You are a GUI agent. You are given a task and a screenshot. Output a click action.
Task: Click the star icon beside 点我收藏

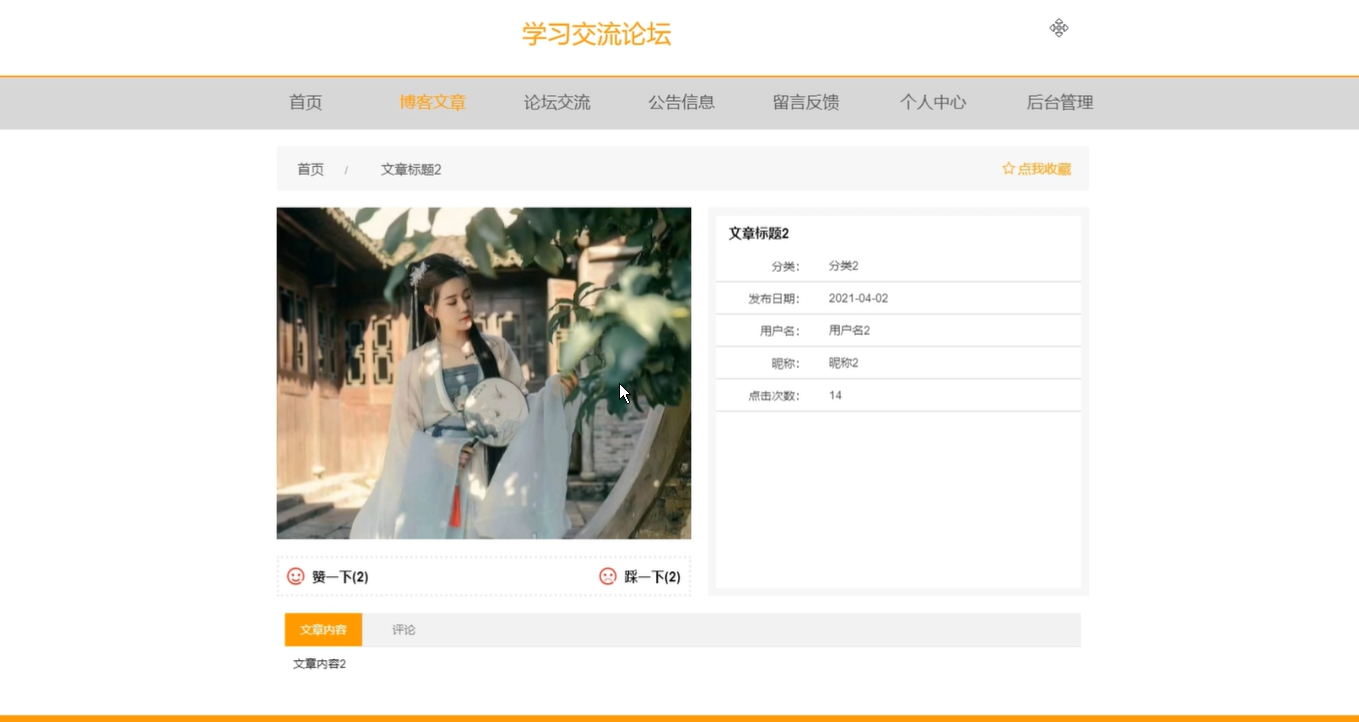point(1008,169)
